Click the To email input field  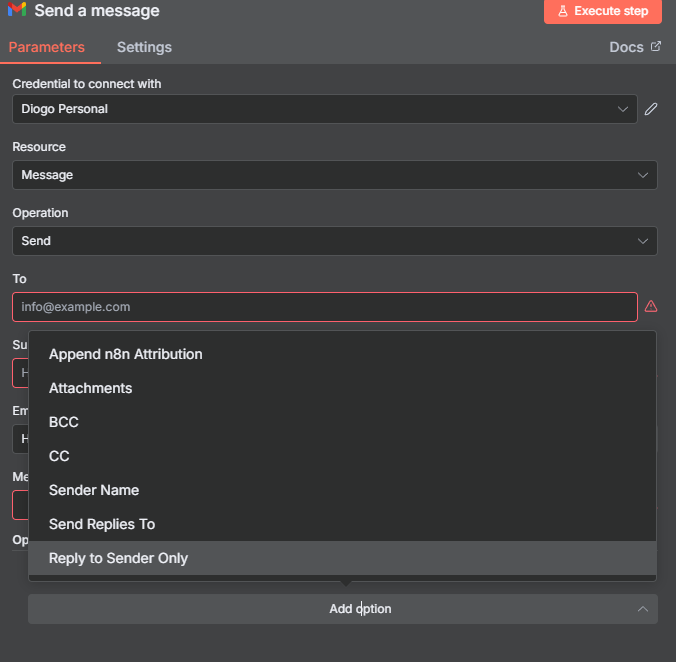coord(324,307)
